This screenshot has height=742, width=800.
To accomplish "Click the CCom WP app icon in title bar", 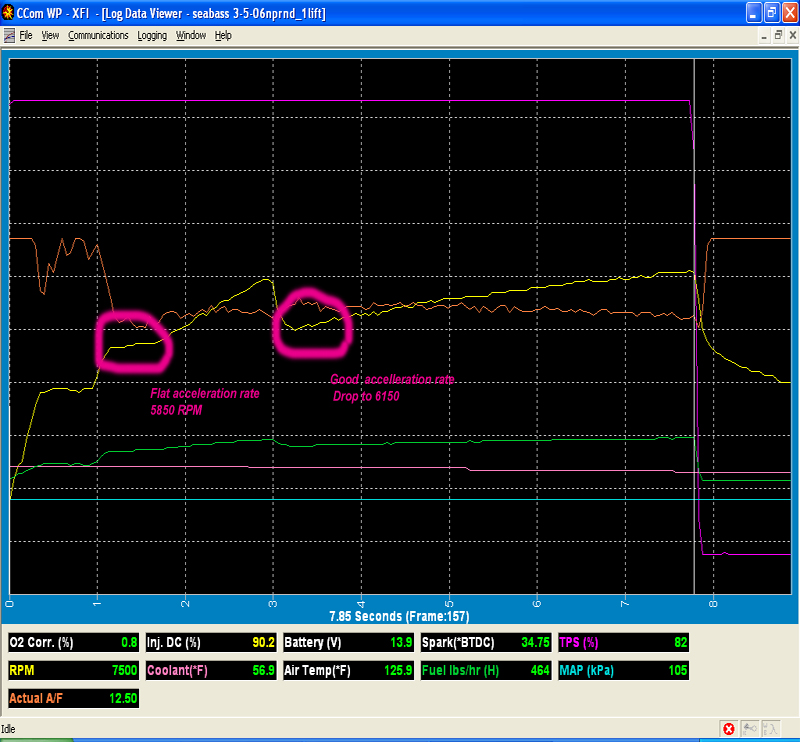I will tap(9, 12).
